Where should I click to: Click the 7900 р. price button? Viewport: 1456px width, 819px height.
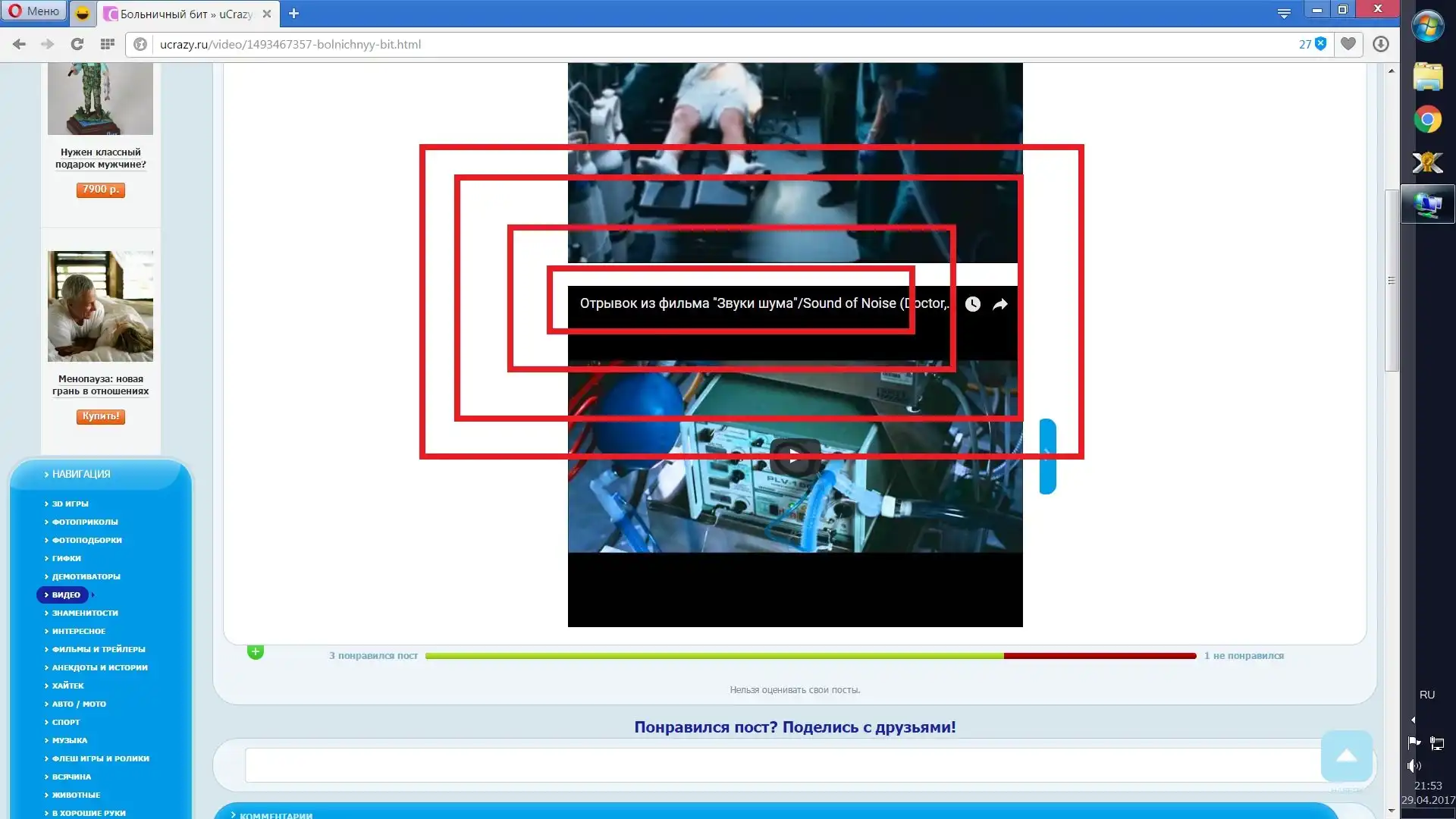tap(100, 190)
